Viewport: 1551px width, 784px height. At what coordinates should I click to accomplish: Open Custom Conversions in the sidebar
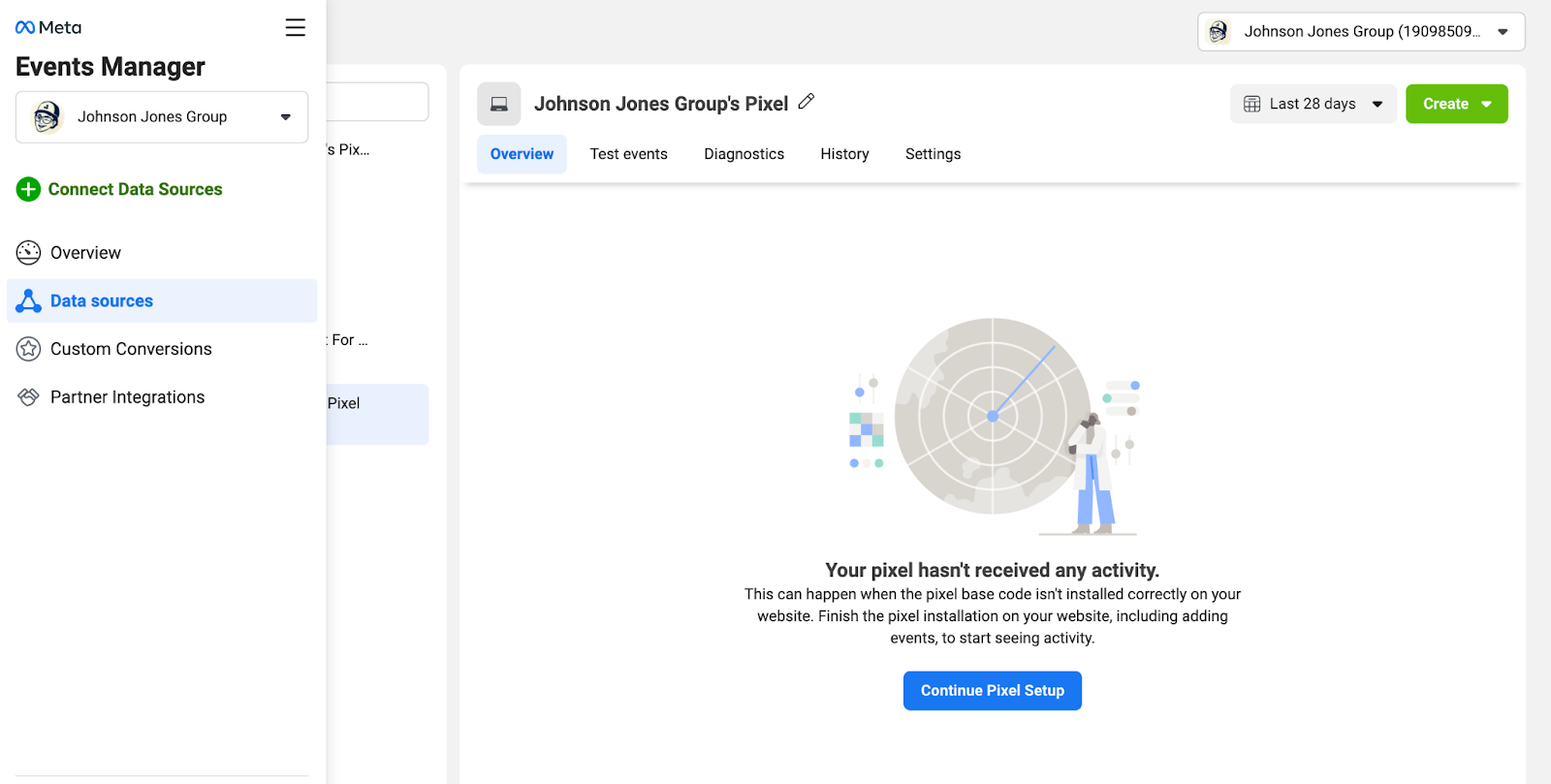coord(162,349)
